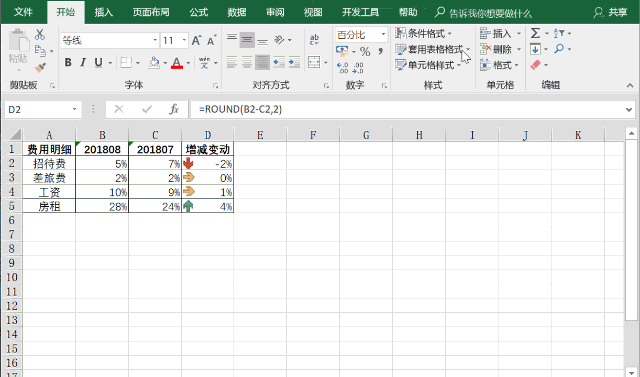Viewport: 640px width, 377px height.
Task: Click the Cut scissors icon
Action: click(x=40, y=35)
